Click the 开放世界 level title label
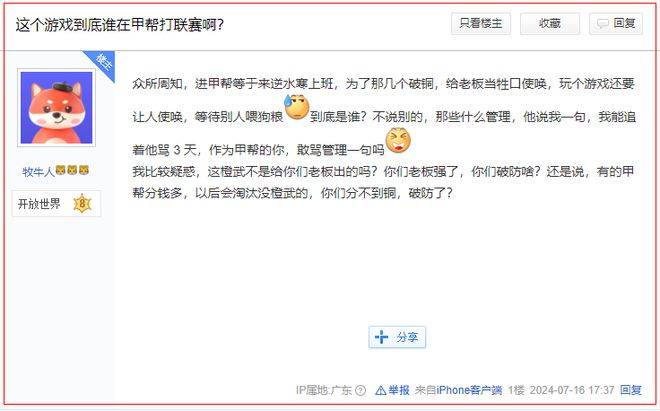This screenshot has width=660, height=411. (x=39, y=204)
